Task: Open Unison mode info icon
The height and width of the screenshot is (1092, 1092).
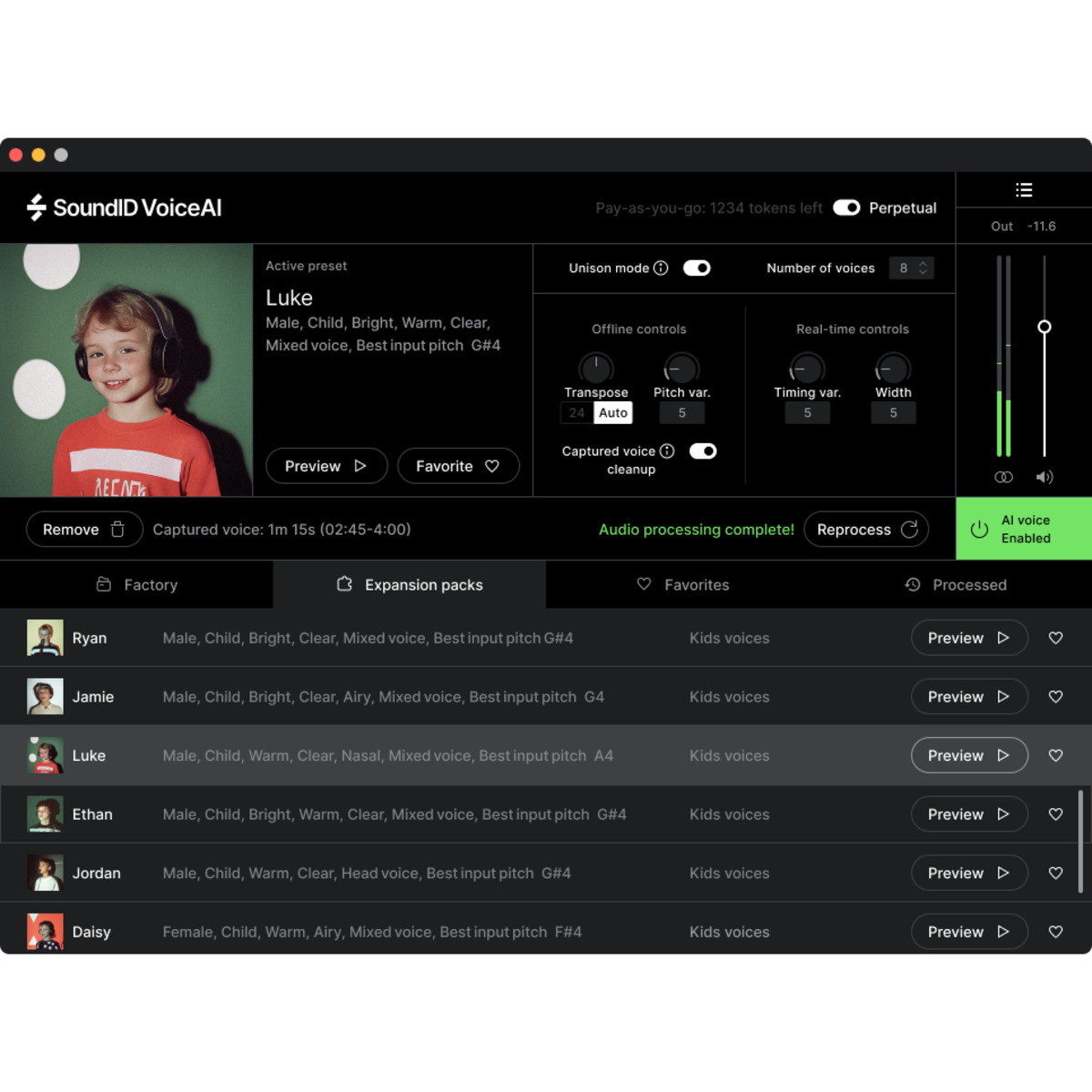Action: coord(662,268)
